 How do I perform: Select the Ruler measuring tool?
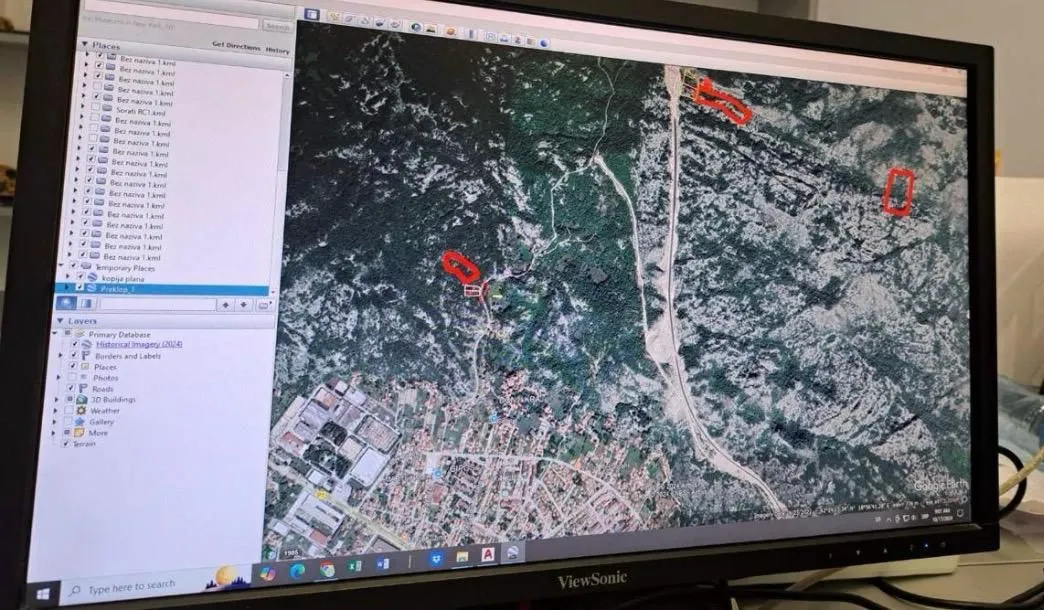[471, 33]
